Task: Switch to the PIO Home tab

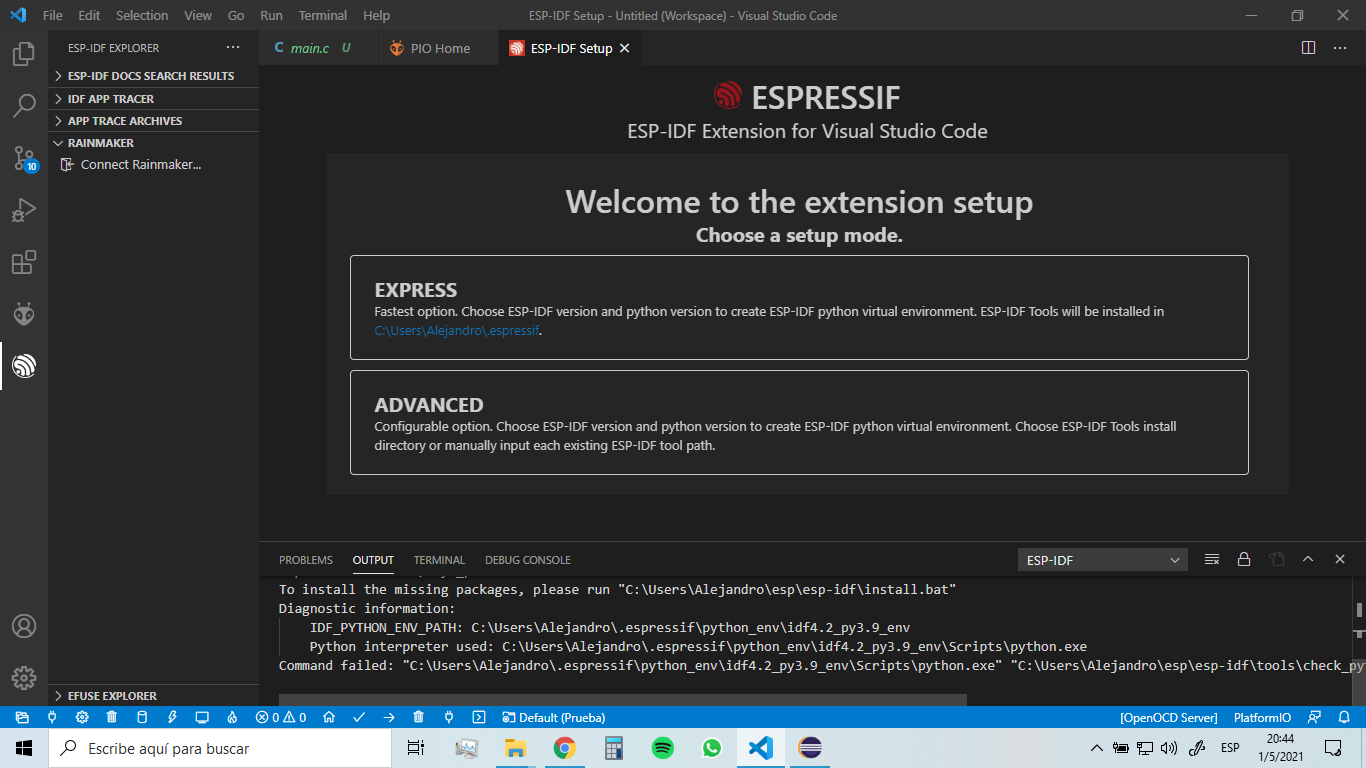Action: (438, 47)
